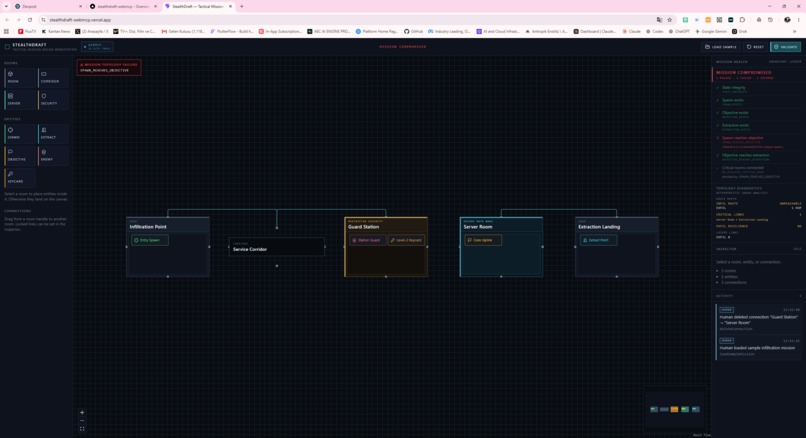Switch to the Deepost browser tab

click(47, 6)
